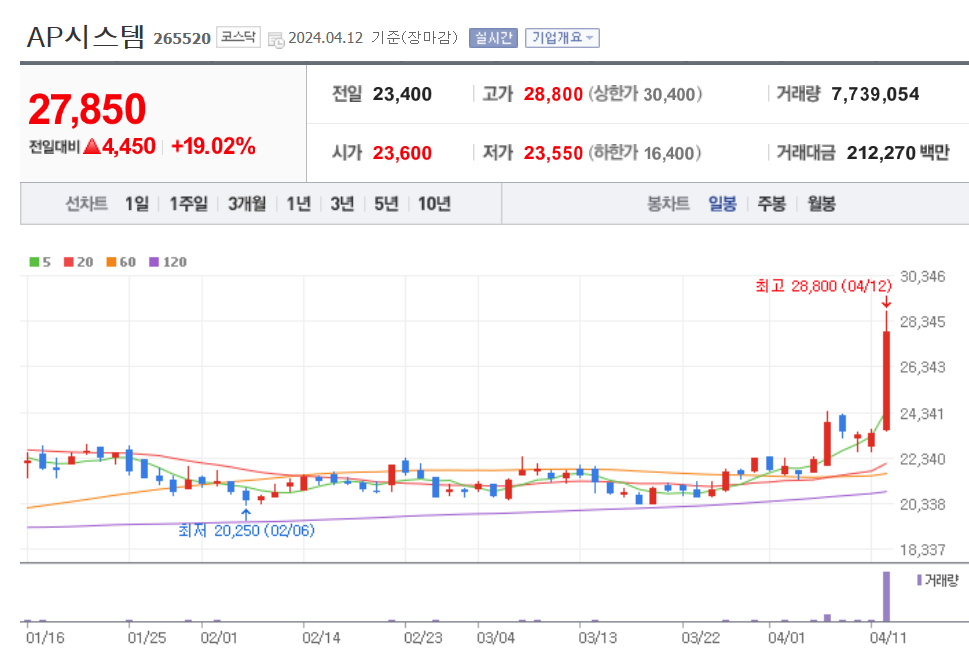Click the stock name AP시스템
Viewport: 969px width, 669px height.
pyautogui.click(x=85, y=36)
